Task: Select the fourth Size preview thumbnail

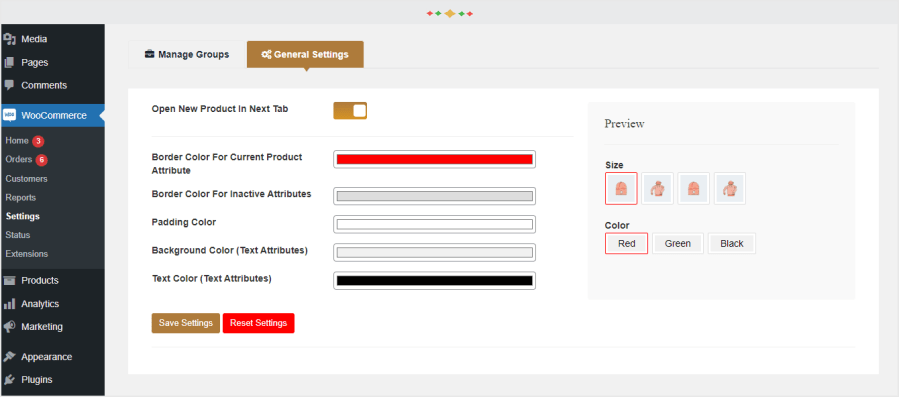Action: click(x=729, y=188)
